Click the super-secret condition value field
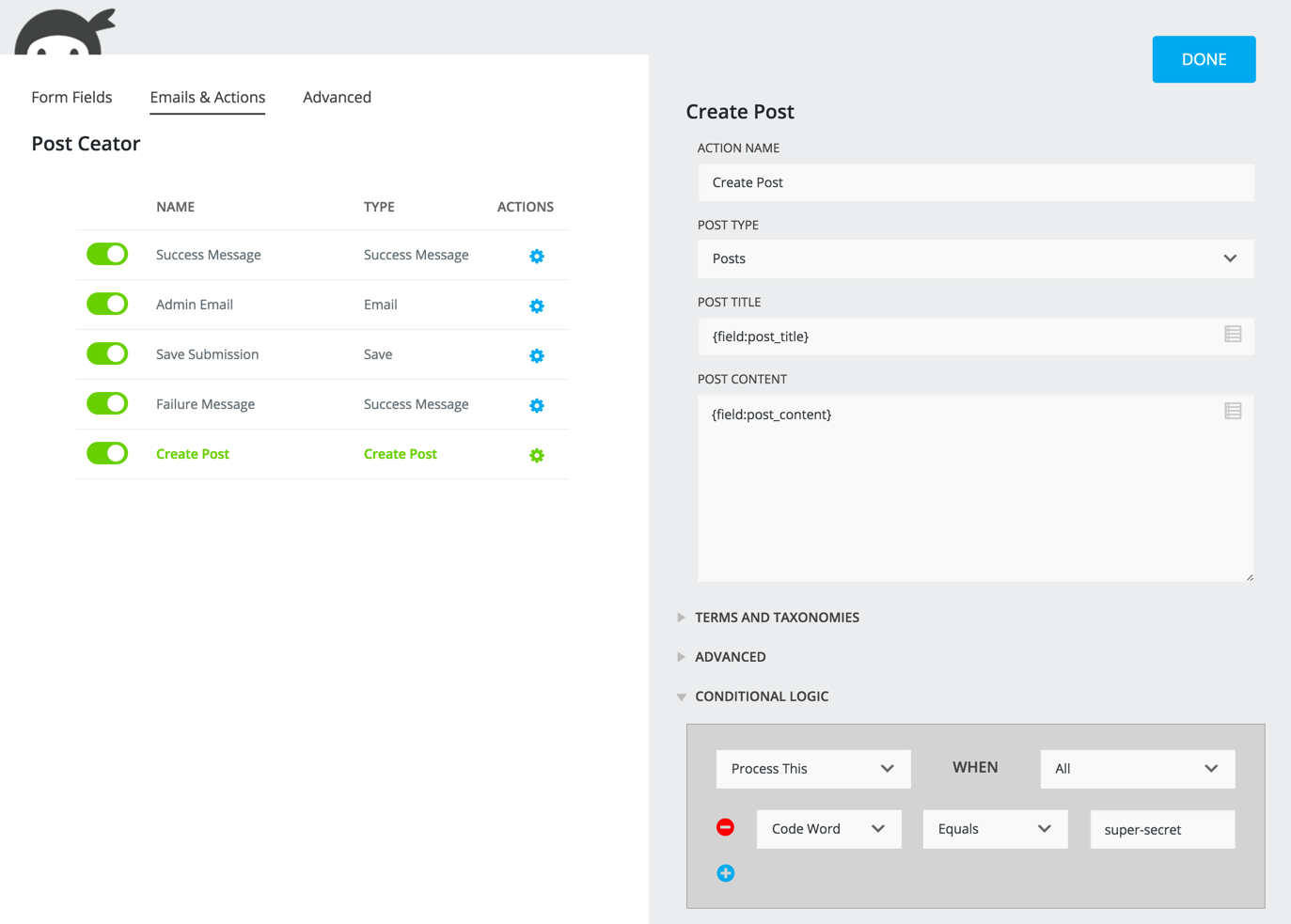The image size is (1291, 924). click(x=1162, y=829)
